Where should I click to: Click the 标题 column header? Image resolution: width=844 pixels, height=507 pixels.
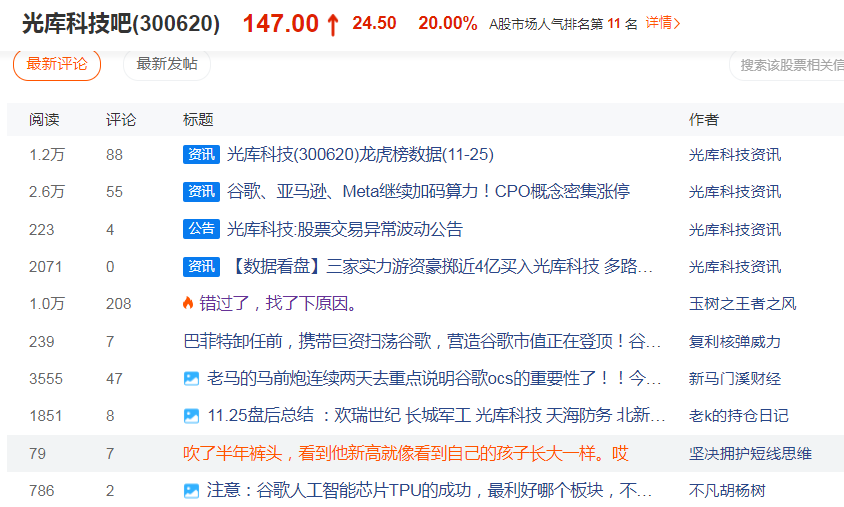(198, 119)
